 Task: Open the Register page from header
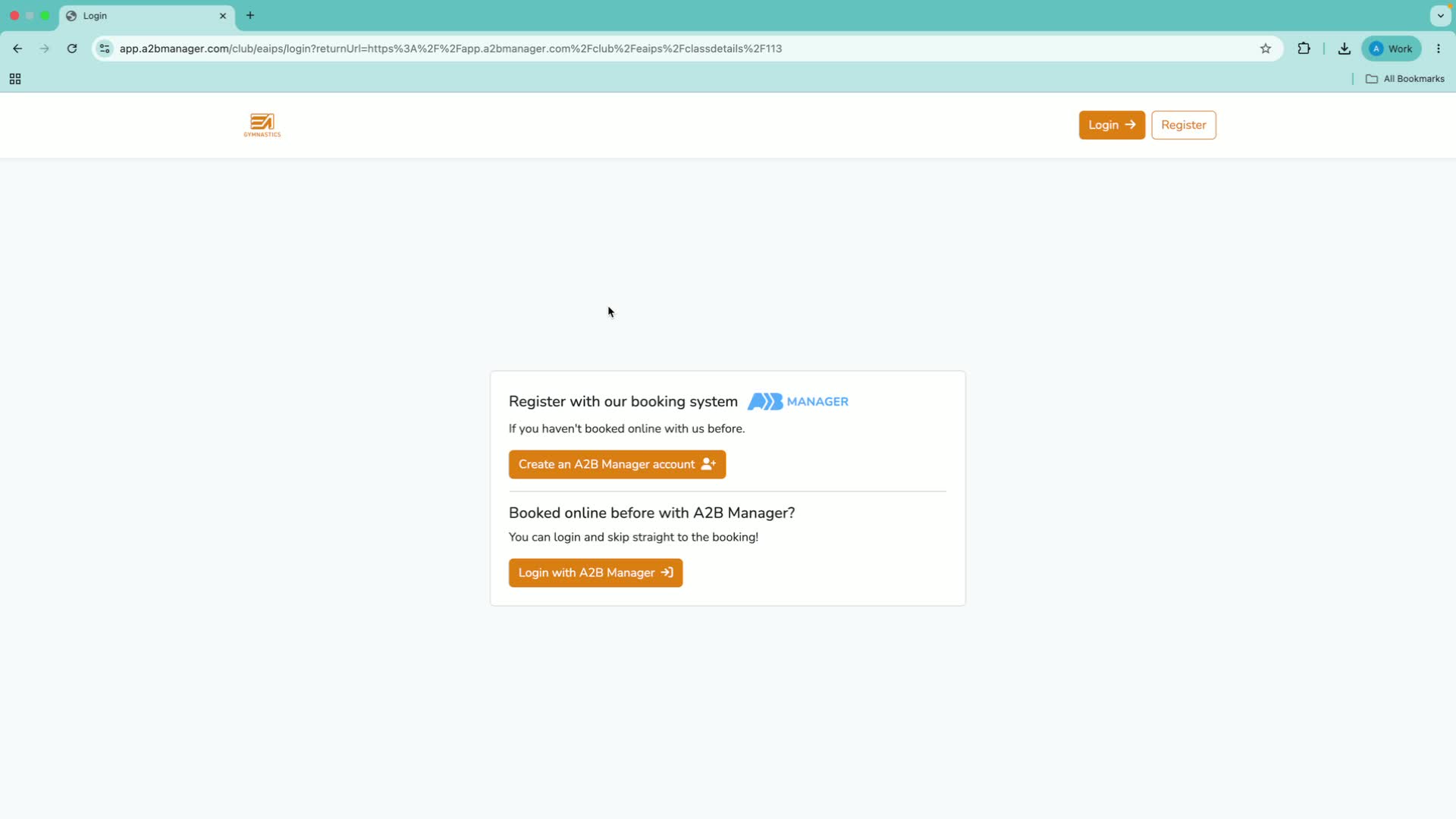point(1183,125)
